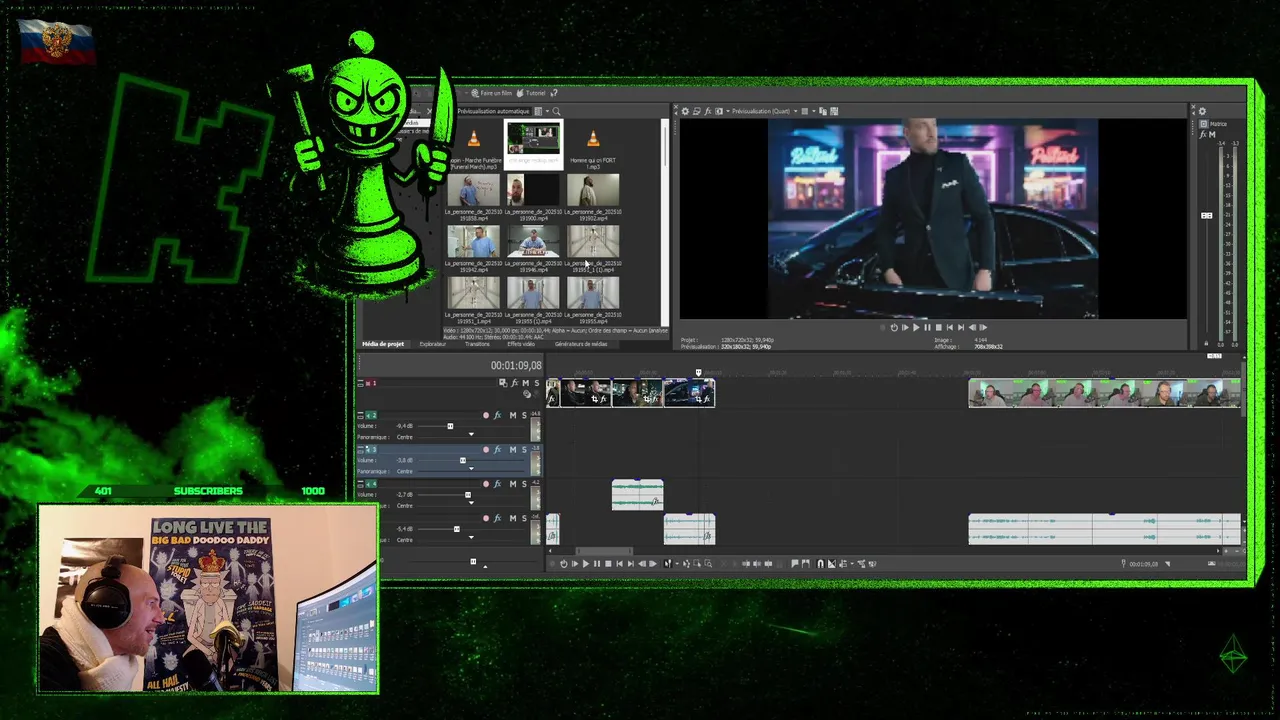Click preview on external monitor icon

697,111
